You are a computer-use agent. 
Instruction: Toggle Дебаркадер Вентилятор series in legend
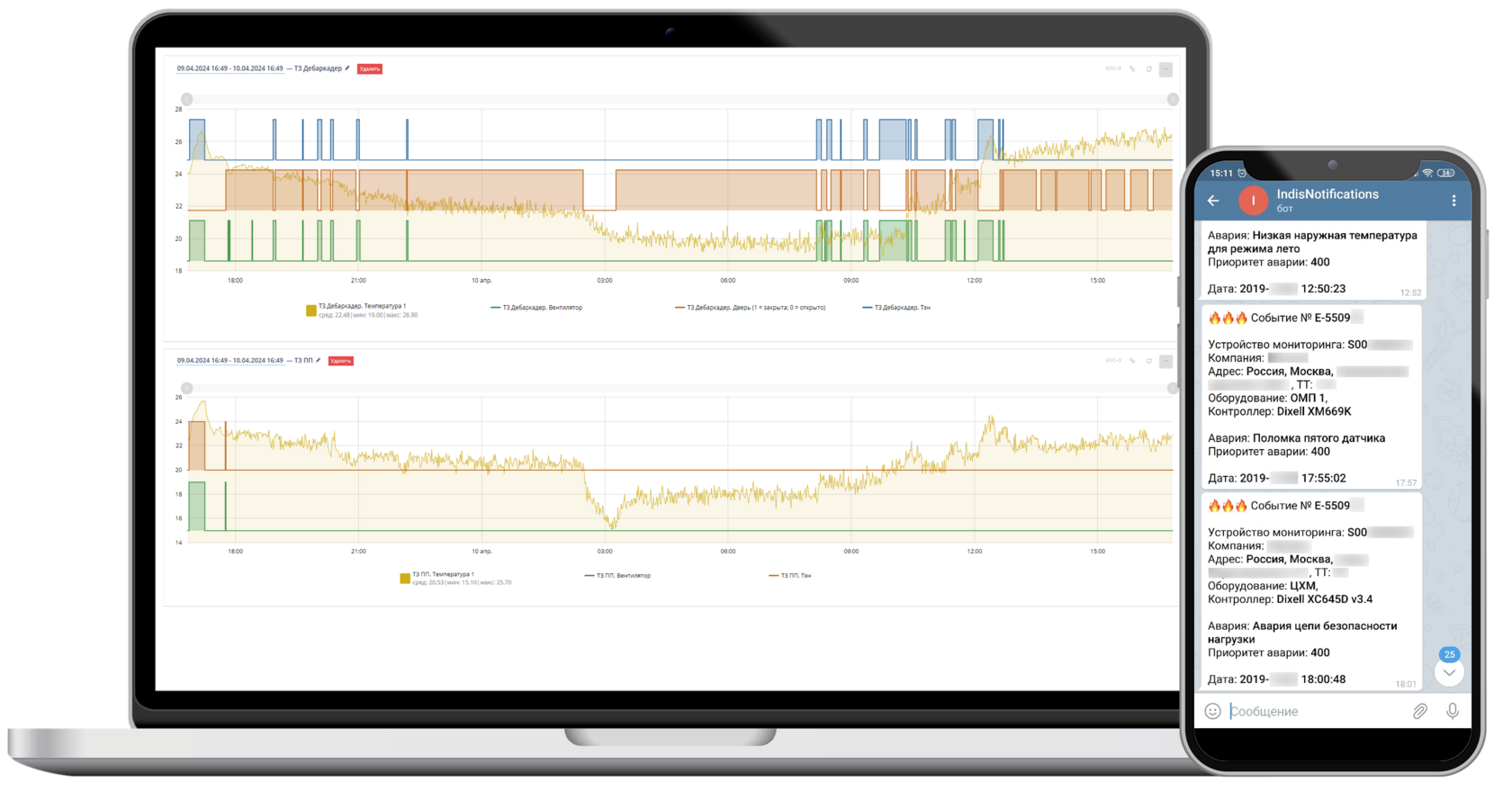click(x=536, y=308)
